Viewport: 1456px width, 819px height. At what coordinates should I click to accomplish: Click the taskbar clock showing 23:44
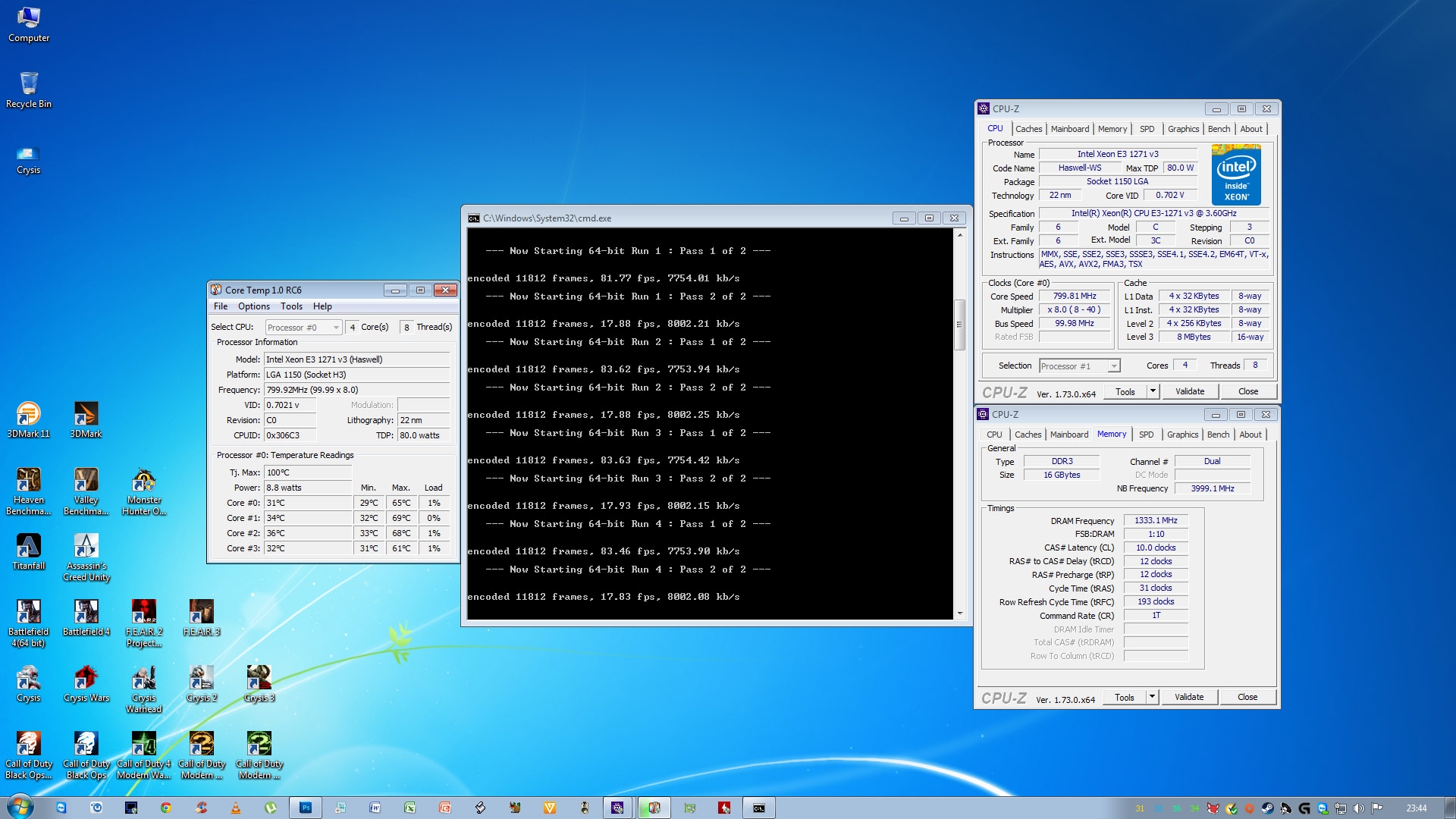tap(1416, 808)
